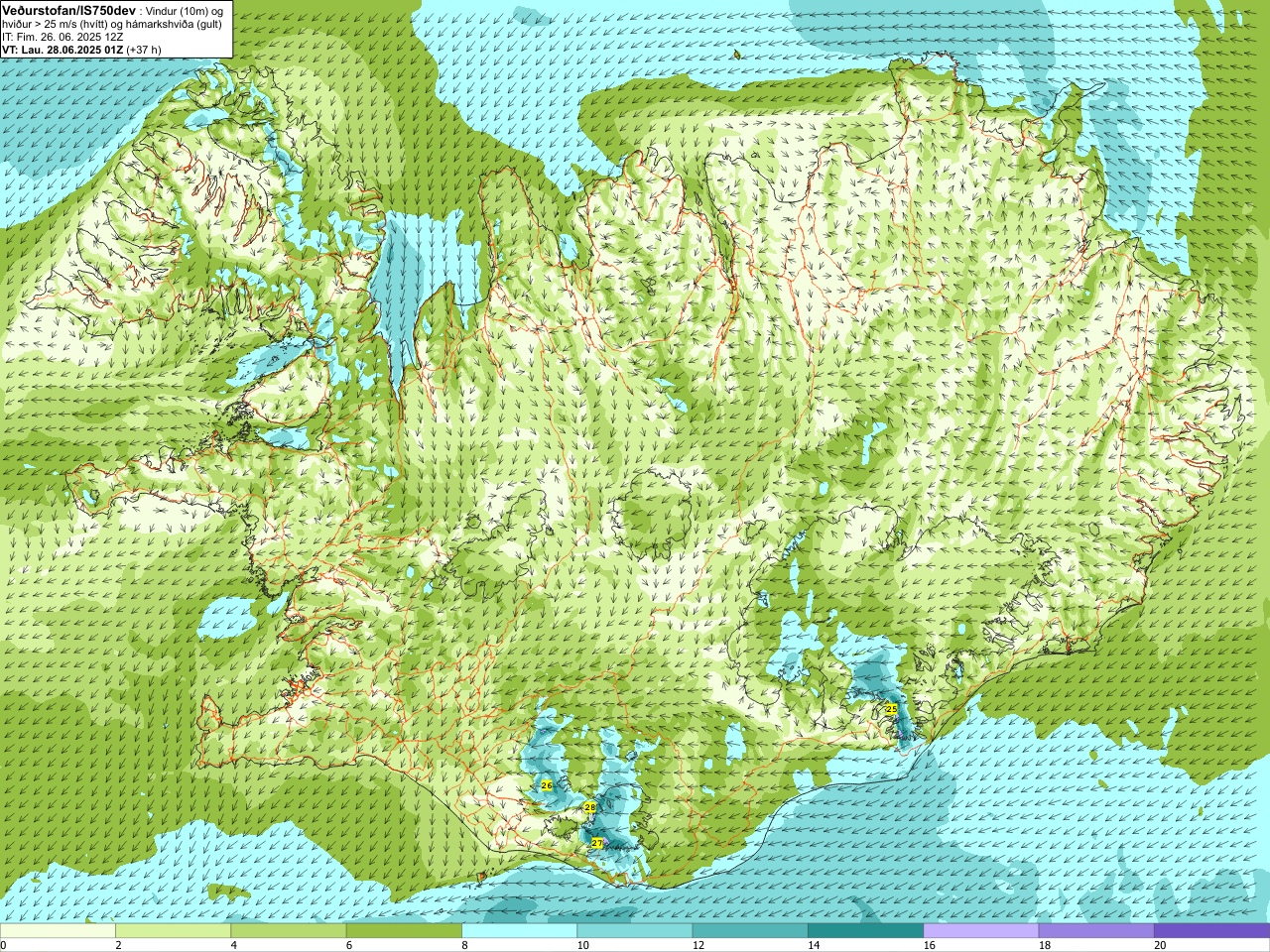
Task: Pick the 0–2 m/s pale yellow legend swatch
Action: click(58, 931)
